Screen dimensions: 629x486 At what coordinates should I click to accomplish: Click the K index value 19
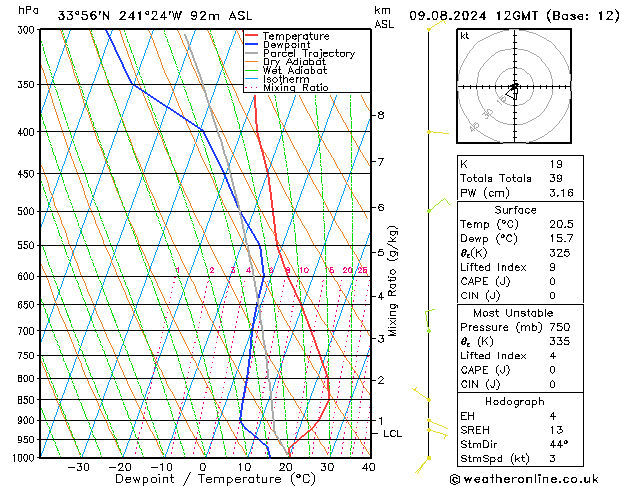click(556, 164)
